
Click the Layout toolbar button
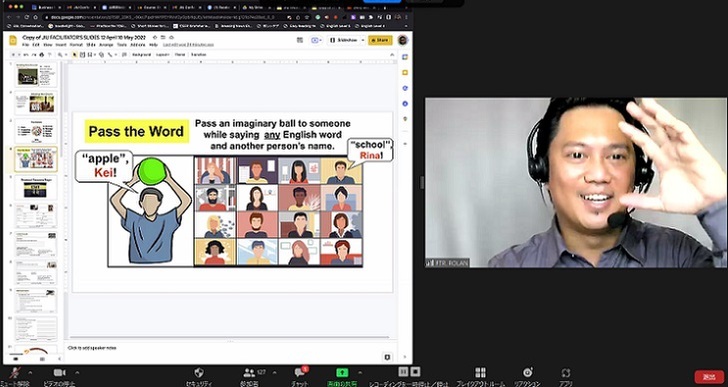click(163, 55)
